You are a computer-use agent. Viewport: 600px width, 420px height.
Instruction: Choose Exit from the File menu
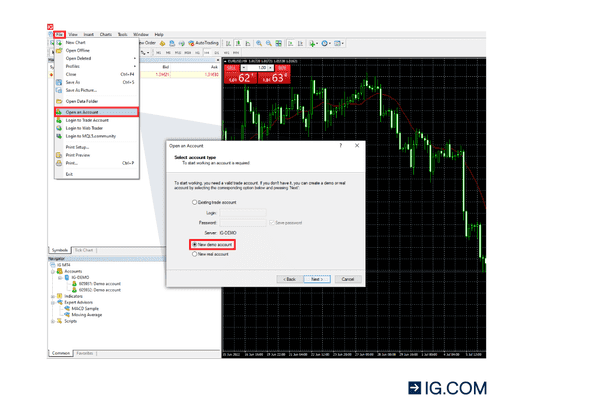click(96, 174)
